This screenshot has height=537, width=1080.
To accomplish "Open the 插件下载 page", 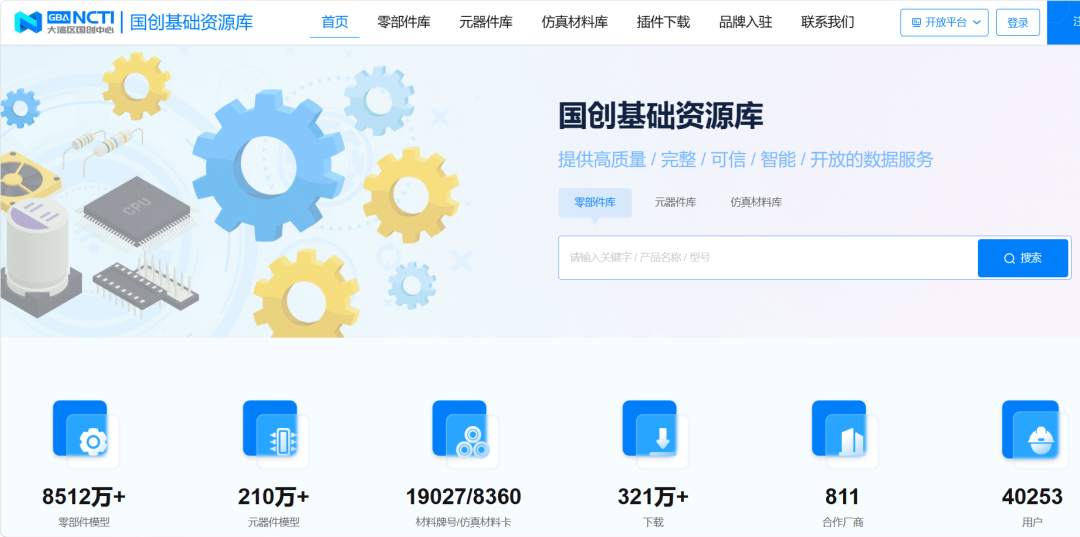I will pos(663,22).
